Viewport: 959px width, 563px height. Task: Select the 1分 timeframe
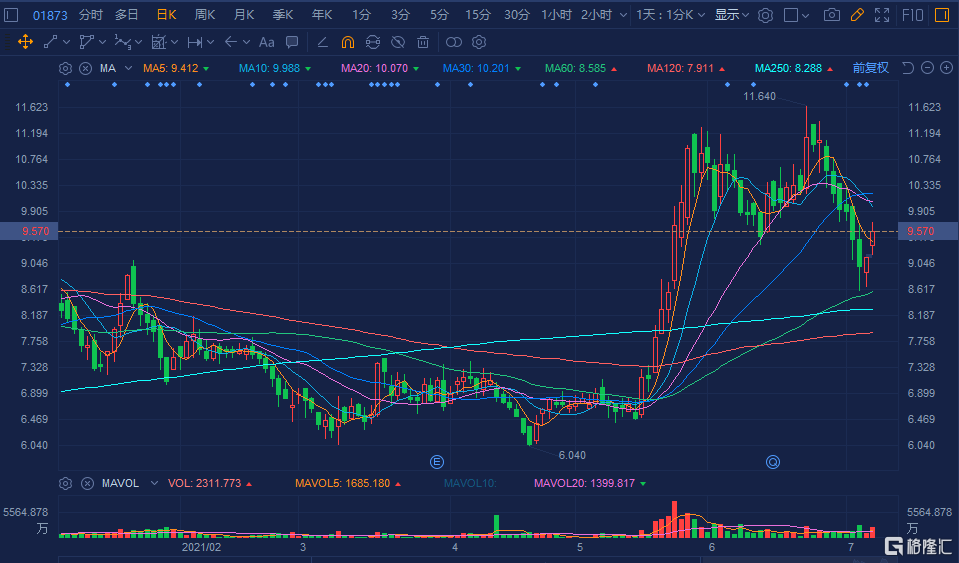tap(361, 15)
